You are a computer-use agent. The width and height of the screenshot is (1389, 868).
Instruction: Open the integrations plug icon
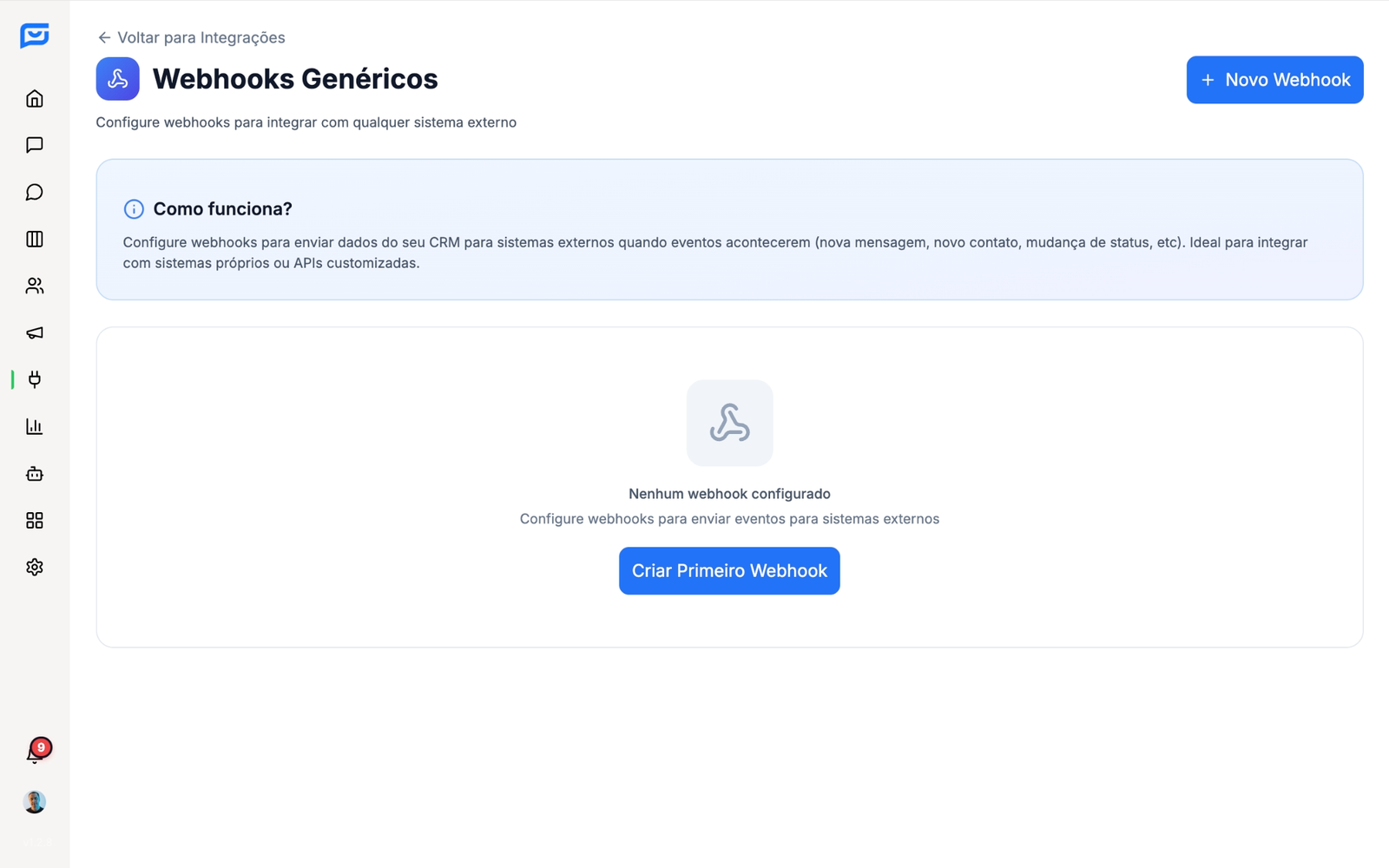click(x=34, y=379)
